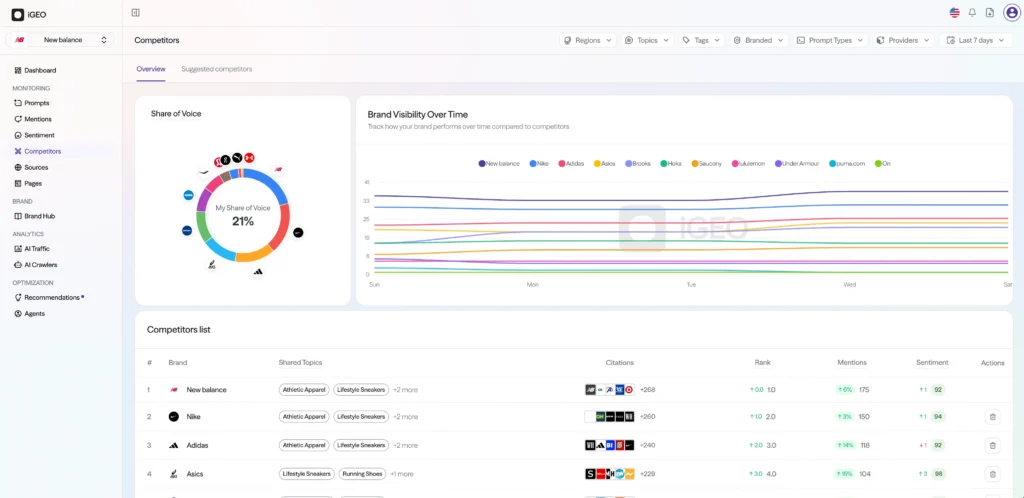Click the Asics logo beside donut chart
This screenshot has height=498, width=1024.
[x=212, y=264]
